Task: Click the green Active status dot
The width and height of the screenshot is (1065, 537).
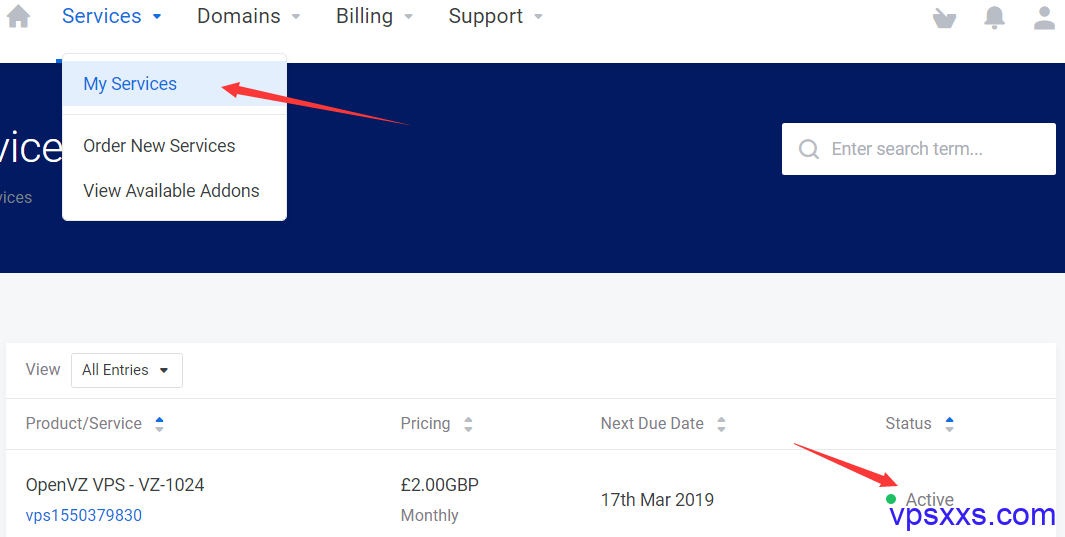Action: [x=891, y=499]
